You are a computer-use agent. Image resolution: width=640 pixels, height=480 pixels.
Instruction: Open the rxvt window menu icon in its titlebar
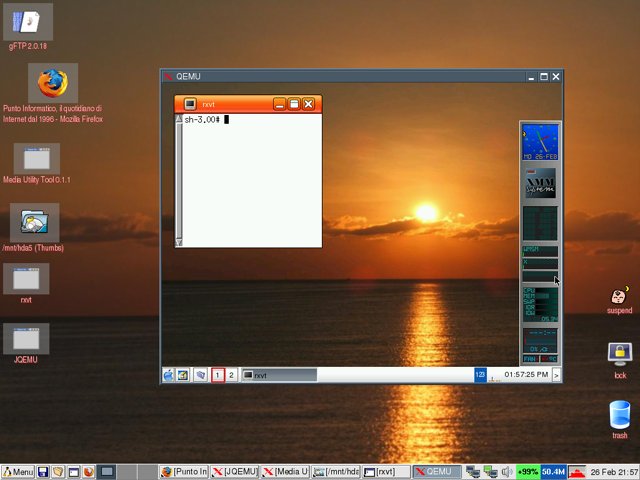(x=189, y=104)
